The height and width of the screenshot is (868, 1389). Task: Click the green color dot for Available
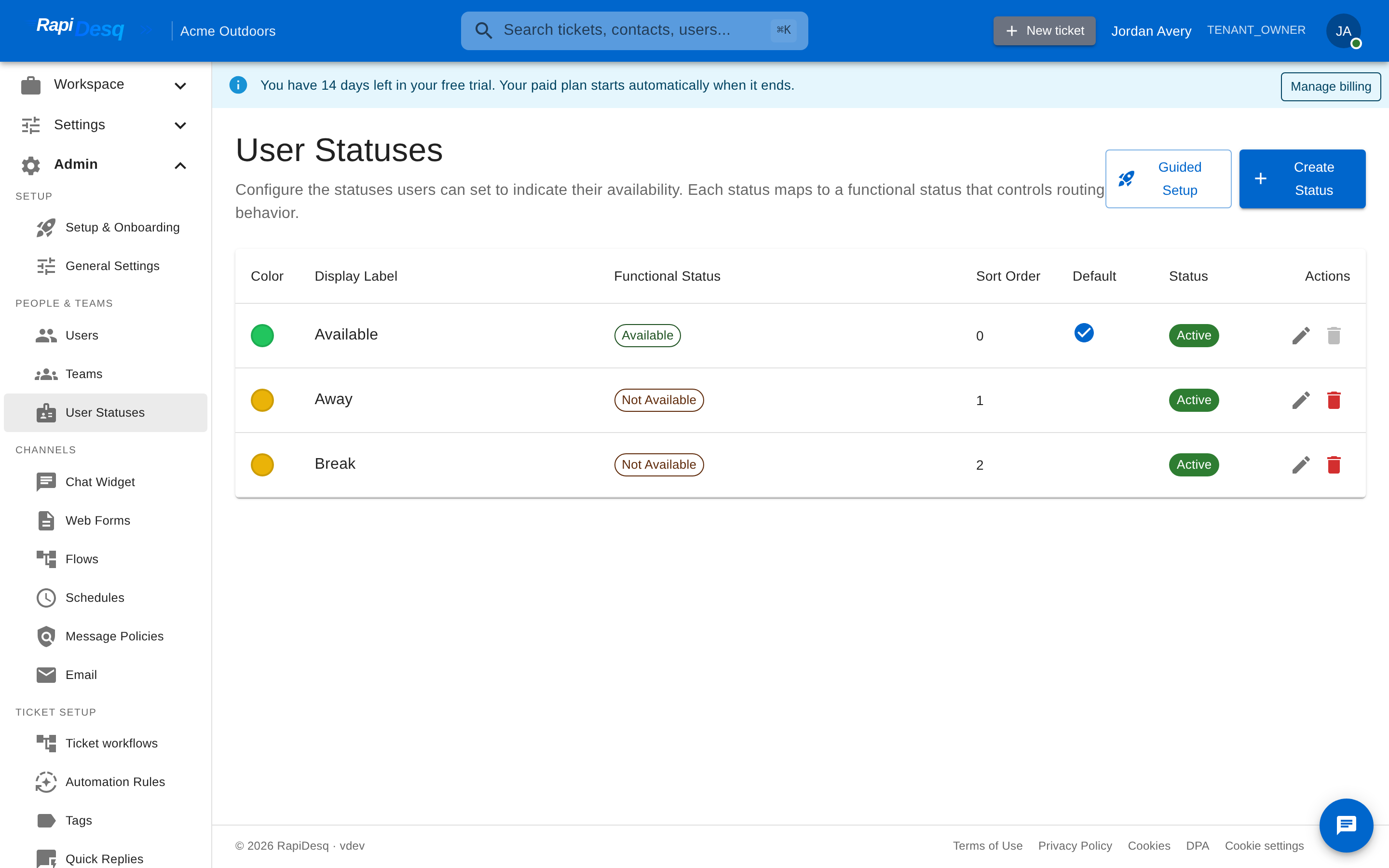point(262,336)
